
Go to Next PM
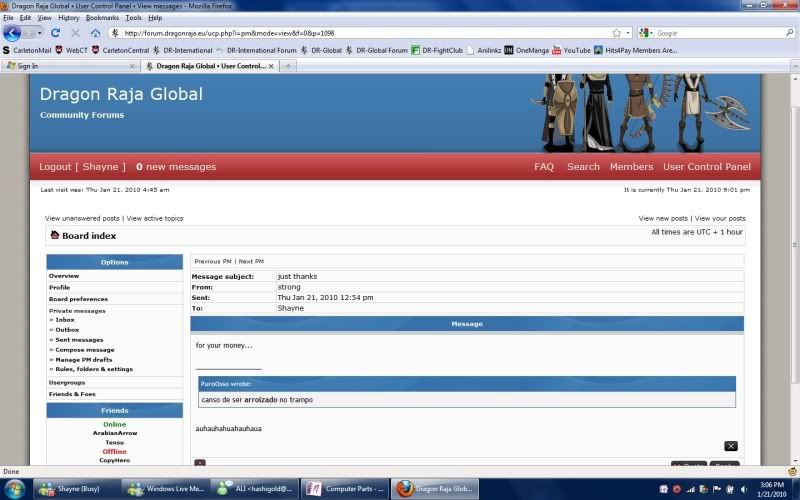[251, 261]
